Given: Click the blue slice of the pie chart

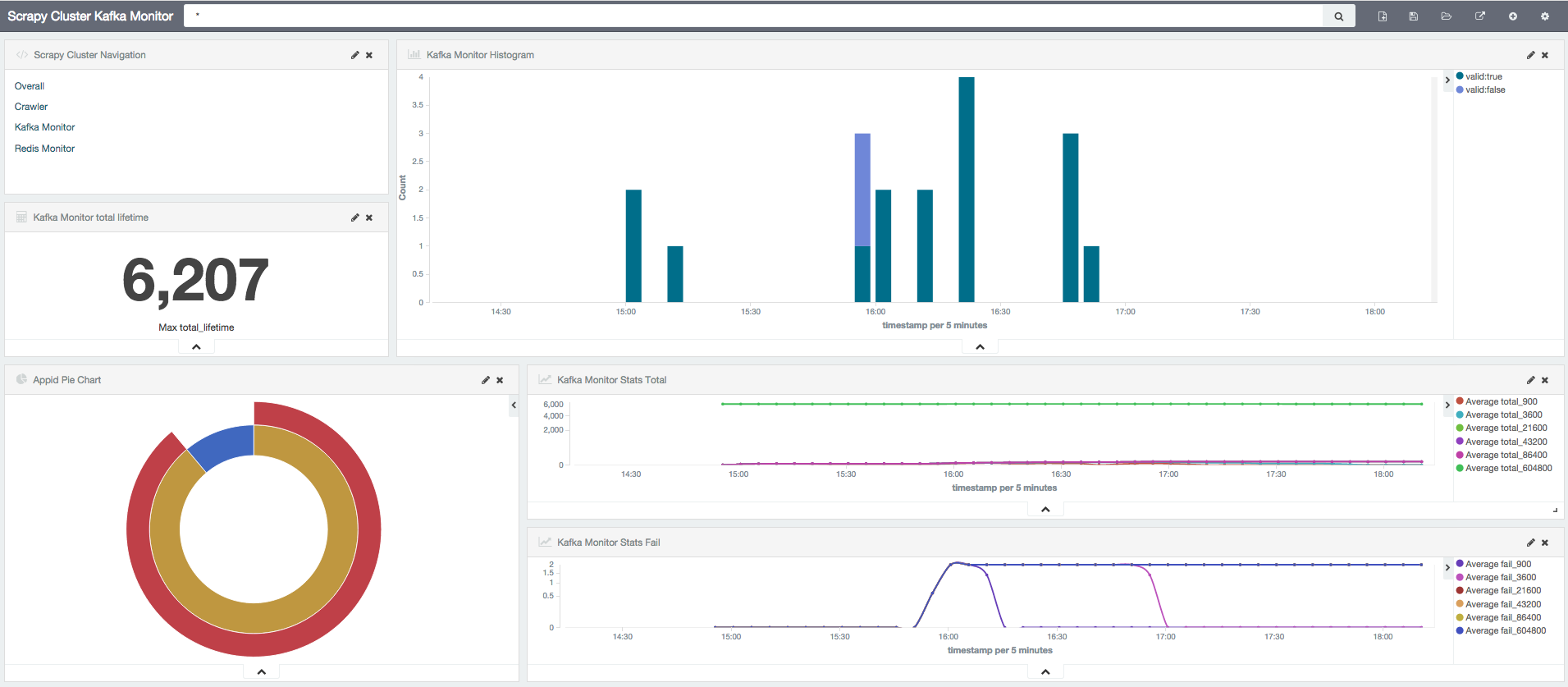Looking at the screenshot, I should pyautogui.click(x=225, y=445).
